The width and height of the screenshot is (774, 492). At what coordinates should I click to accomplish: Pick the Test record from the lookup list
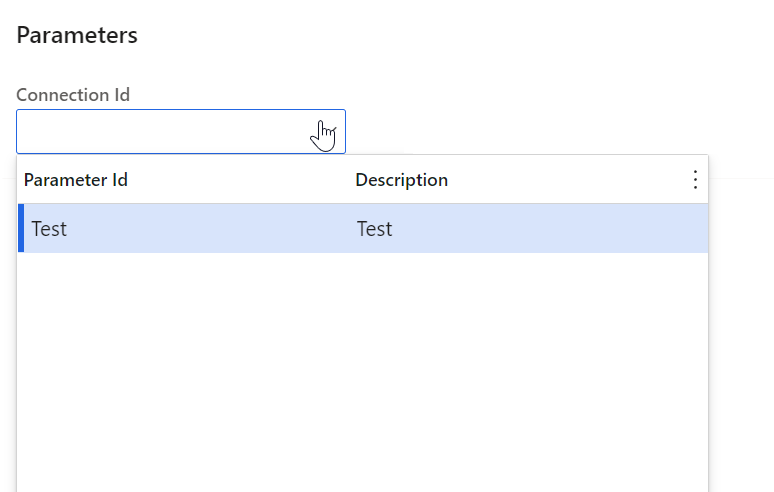pos(363,228)
